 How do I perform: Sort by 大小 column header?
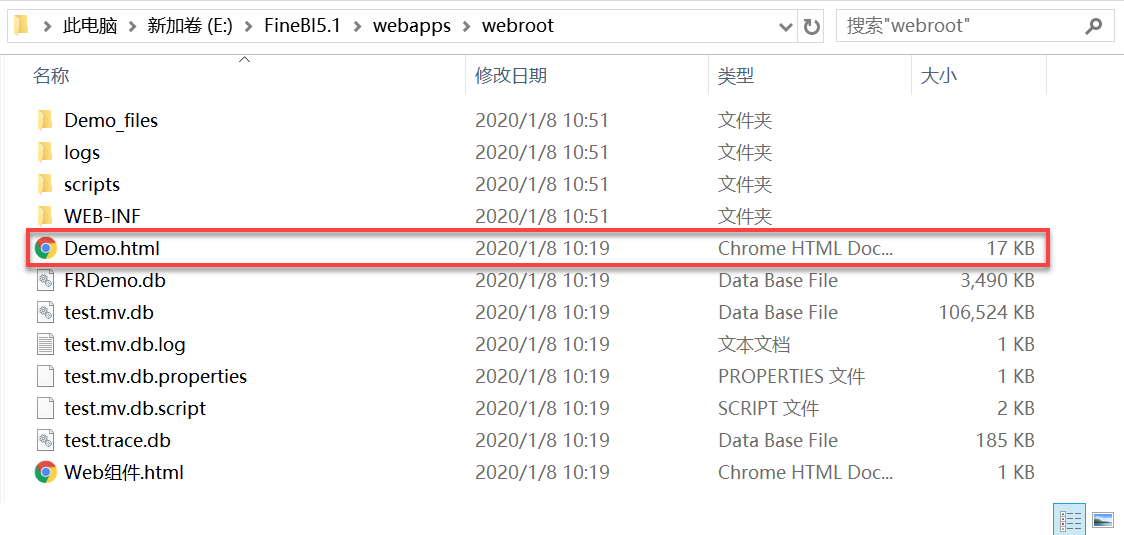938,75
